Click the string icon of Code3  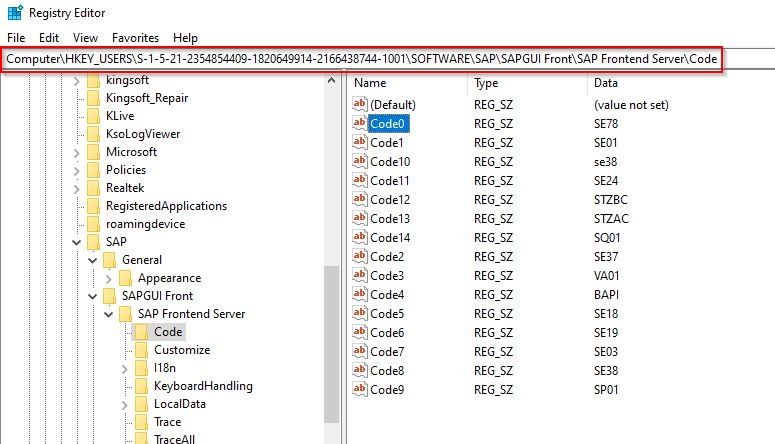360,275
